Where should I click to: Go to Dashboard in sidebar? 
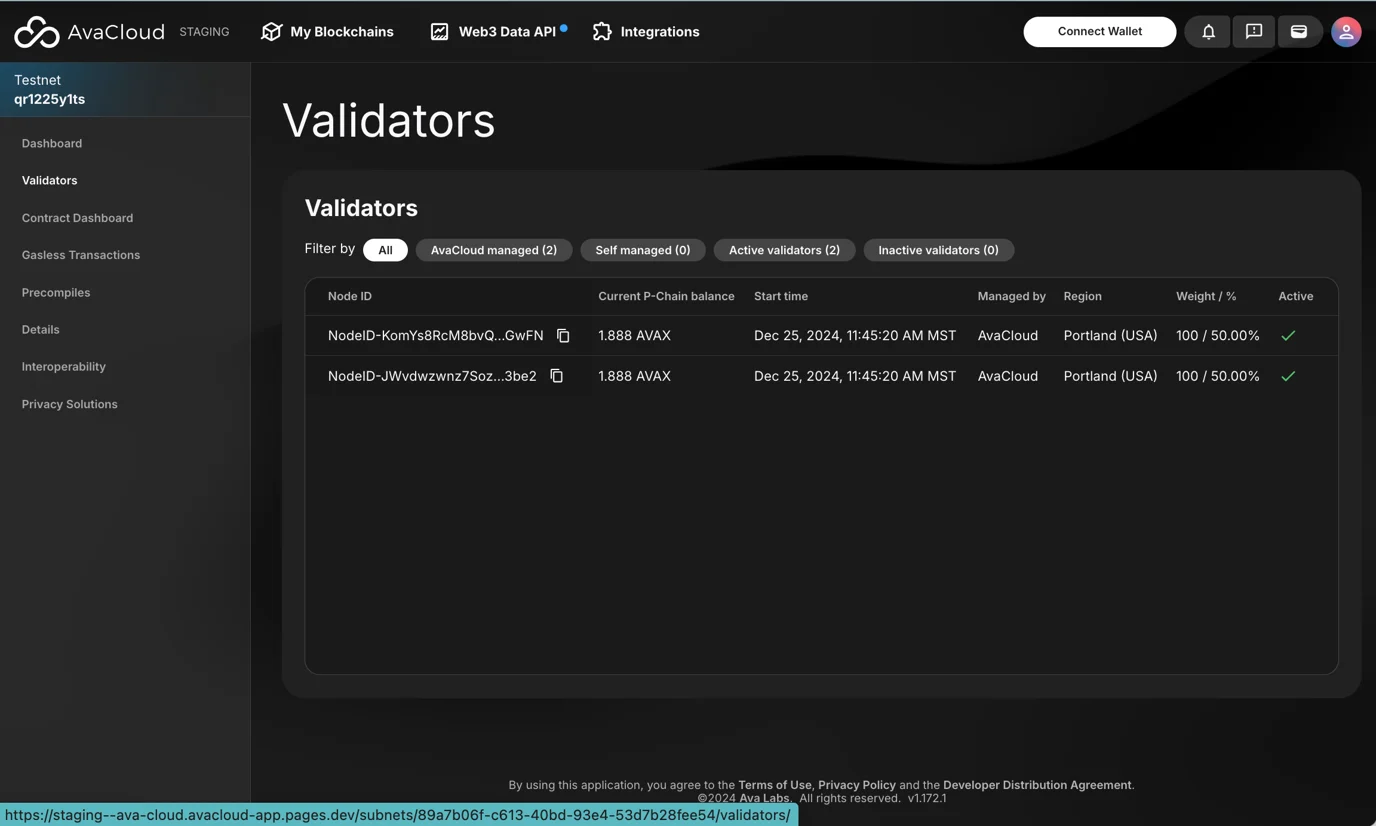52,144
